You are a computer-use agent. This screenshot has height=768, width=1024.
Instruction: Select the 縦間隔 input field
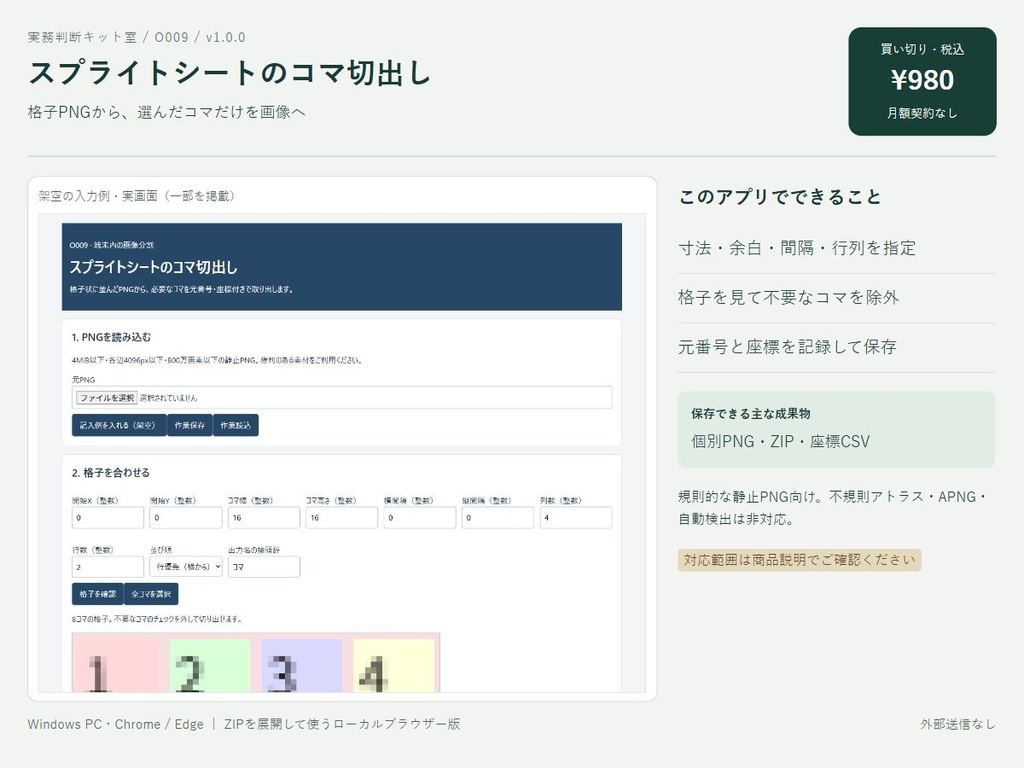[x=498, y=517]
